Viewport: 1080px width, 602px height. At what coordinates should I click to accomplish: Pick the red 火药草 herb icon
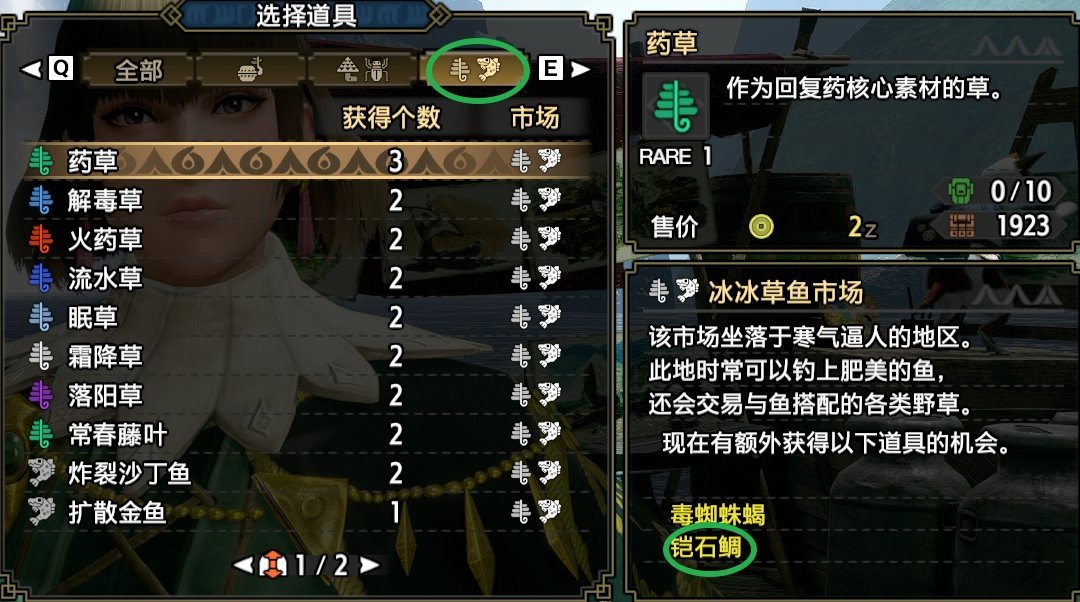41,239
